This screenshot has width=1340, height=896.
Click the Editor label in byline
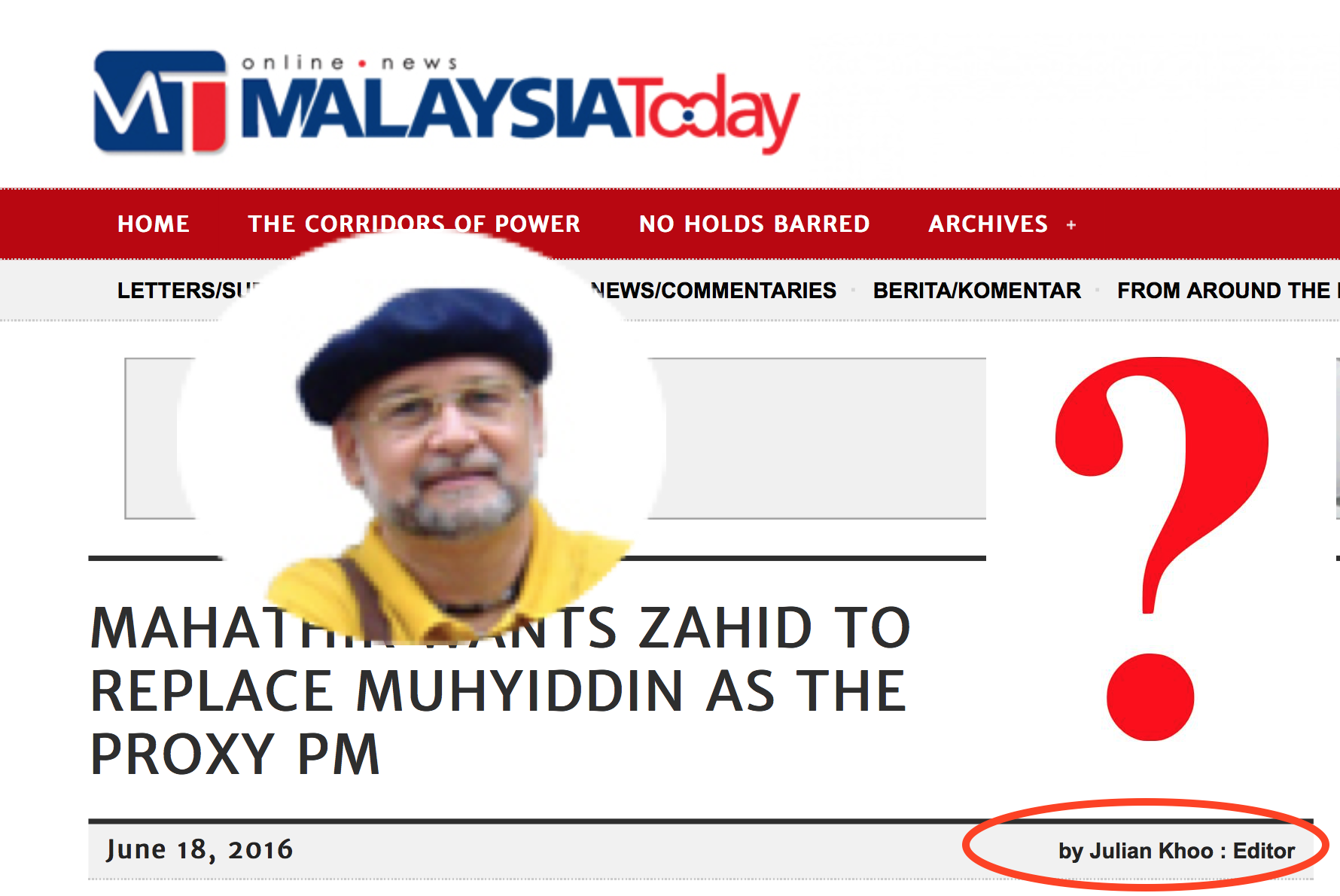pos(1264,851)
